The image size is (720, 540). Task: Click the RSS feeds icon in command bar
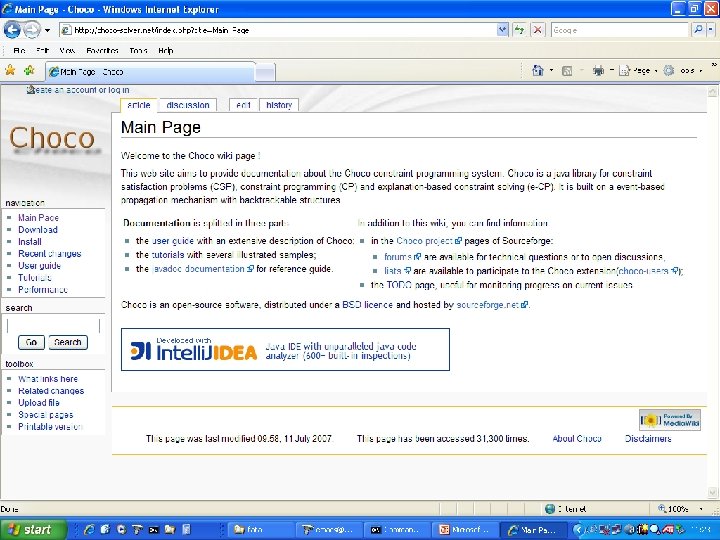(567, 71)
